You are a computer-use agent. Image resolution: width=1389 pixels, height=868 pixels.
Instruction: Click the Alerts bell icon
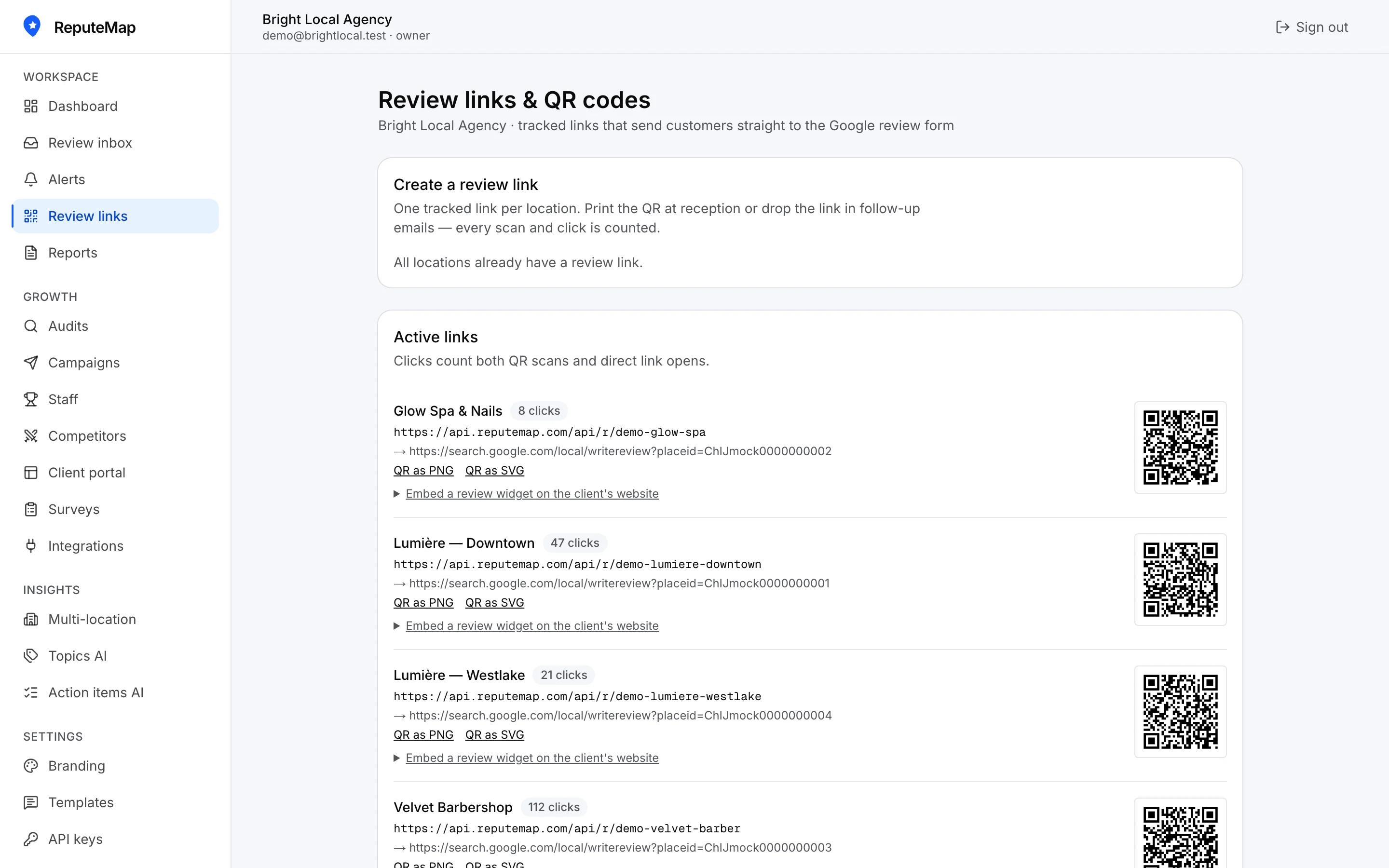point(31,180)
